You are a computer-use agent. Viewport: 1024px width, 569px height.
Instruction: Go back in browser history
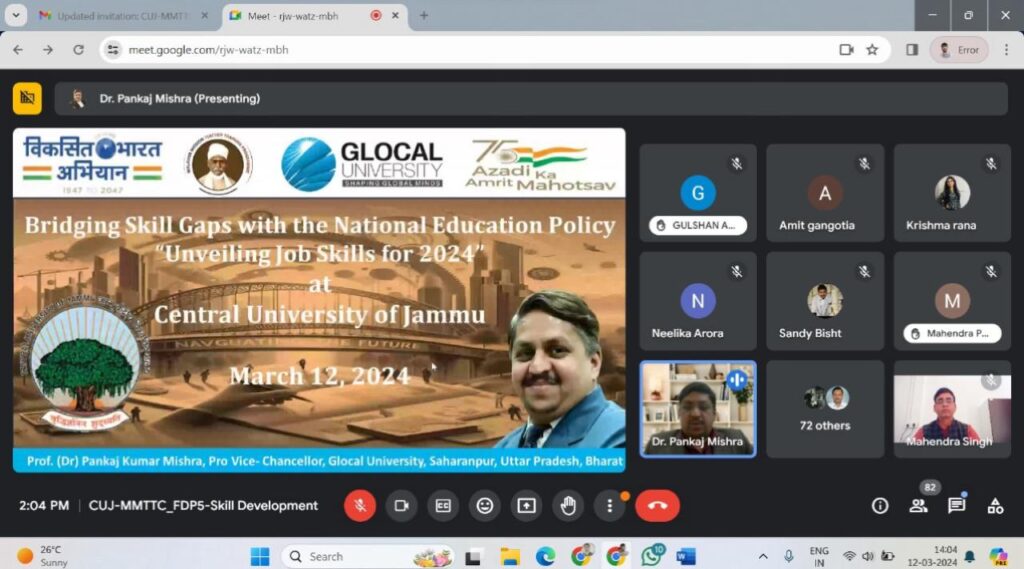tap(18, 50)
